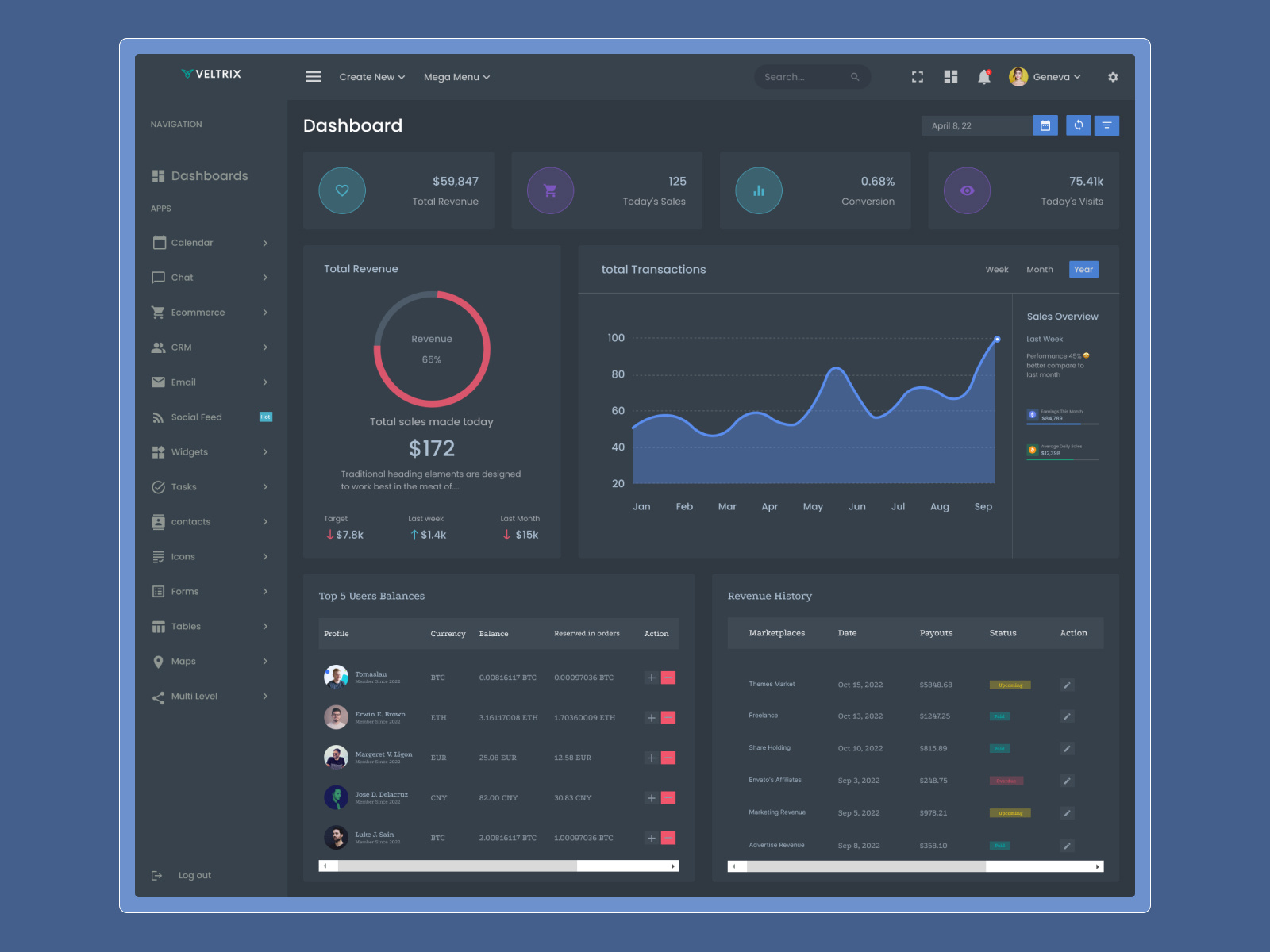The width and height of the screenshot is (1270, 952).
Task: Click the Overdue status badge for Envato's Affiliates
Action: (1006, 781)
